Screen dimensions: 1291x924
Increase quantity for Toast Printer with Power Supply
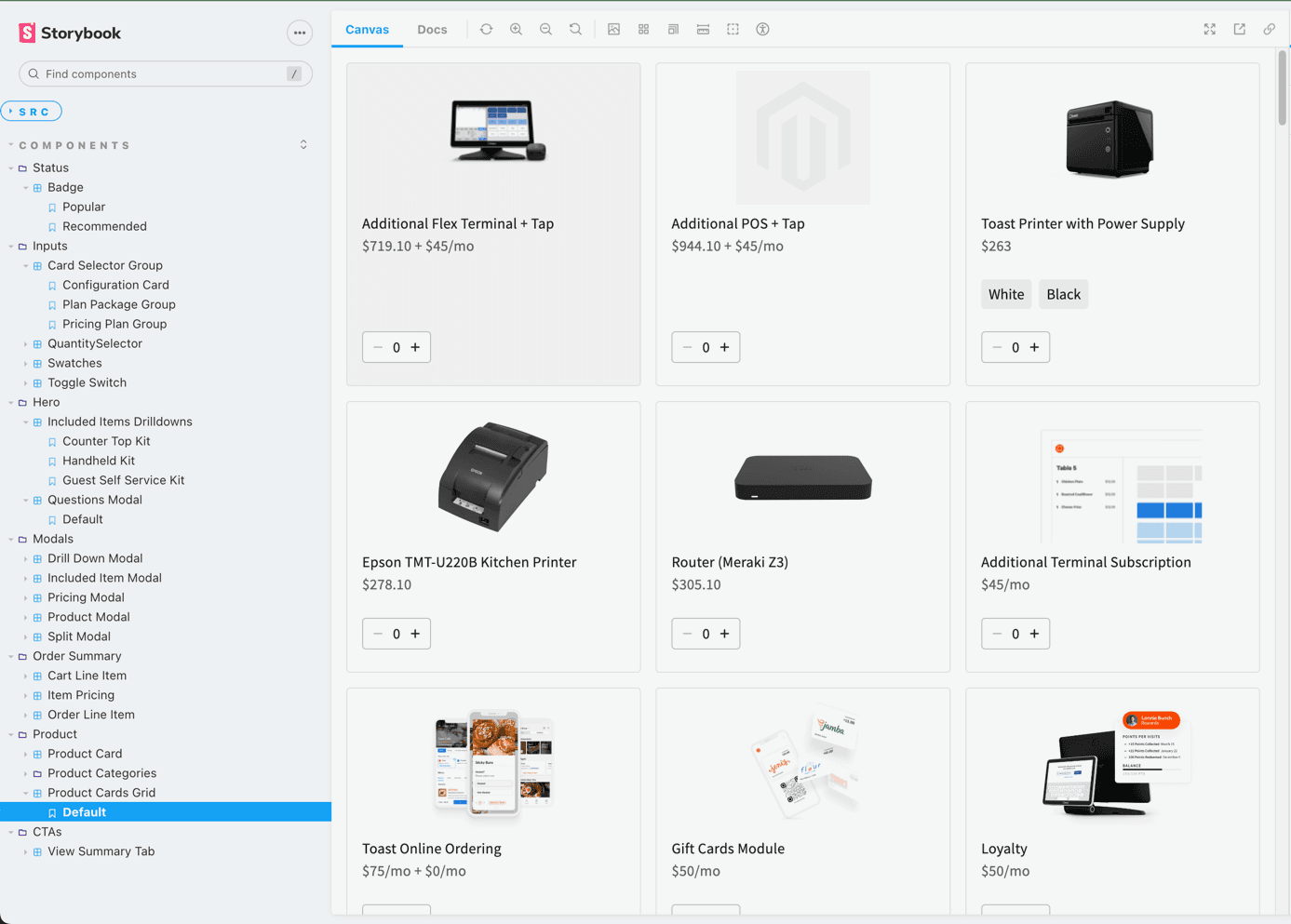tap(1034, 347)
